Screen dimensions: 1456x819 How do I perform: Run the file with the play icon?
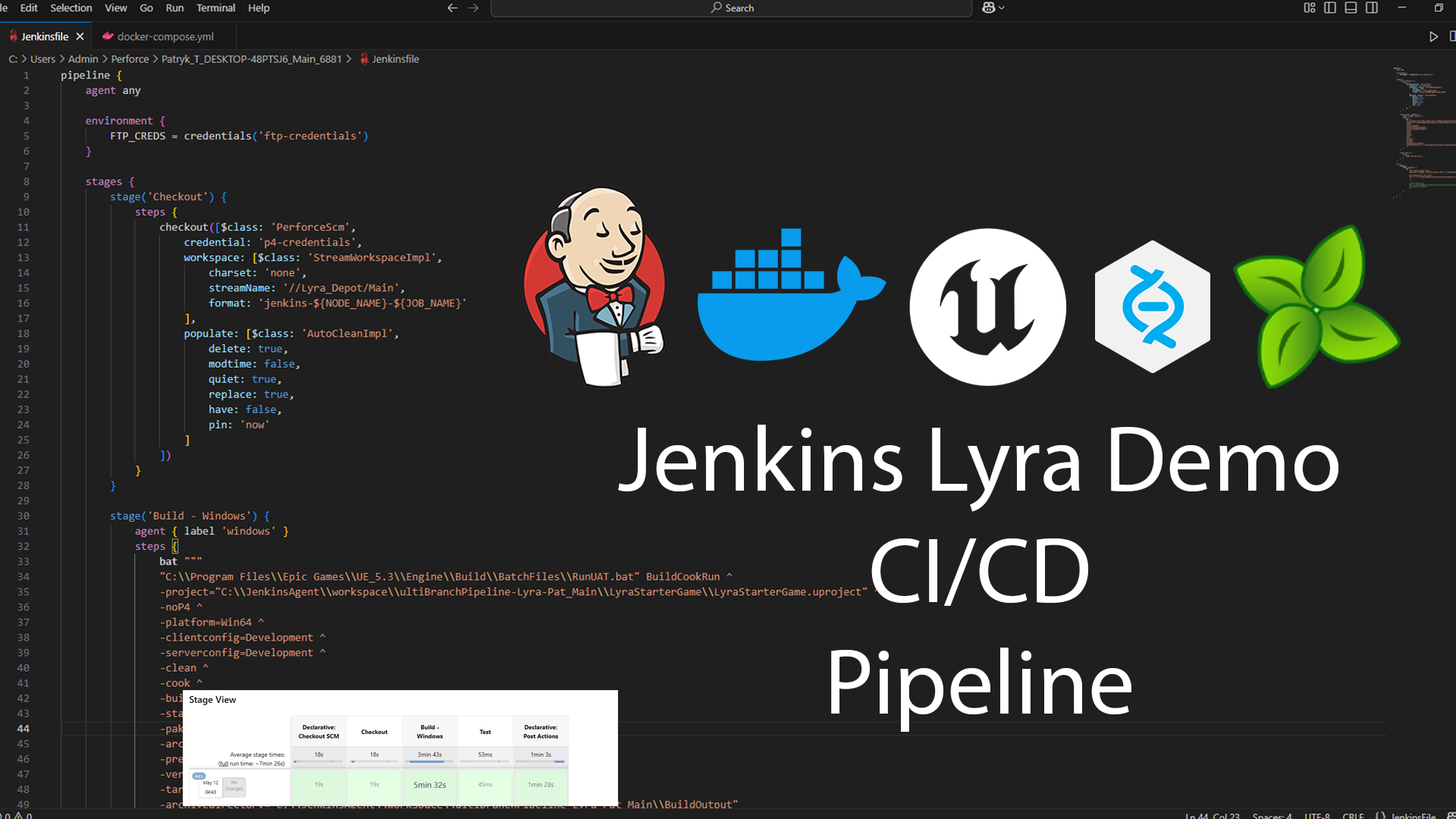pos(1433,36)
